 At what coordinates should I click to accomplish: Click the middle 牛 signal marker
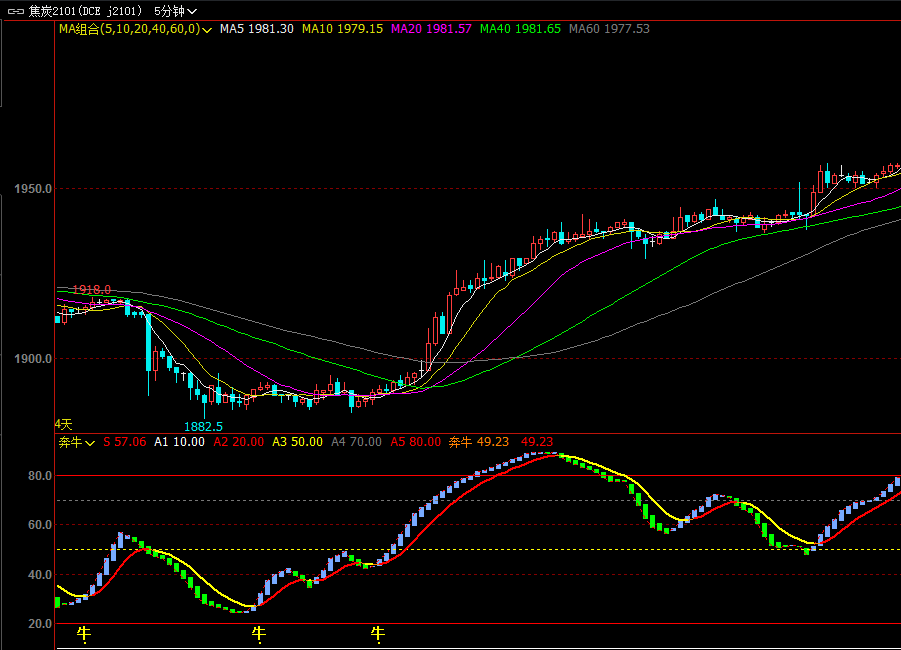click(259, 634)
